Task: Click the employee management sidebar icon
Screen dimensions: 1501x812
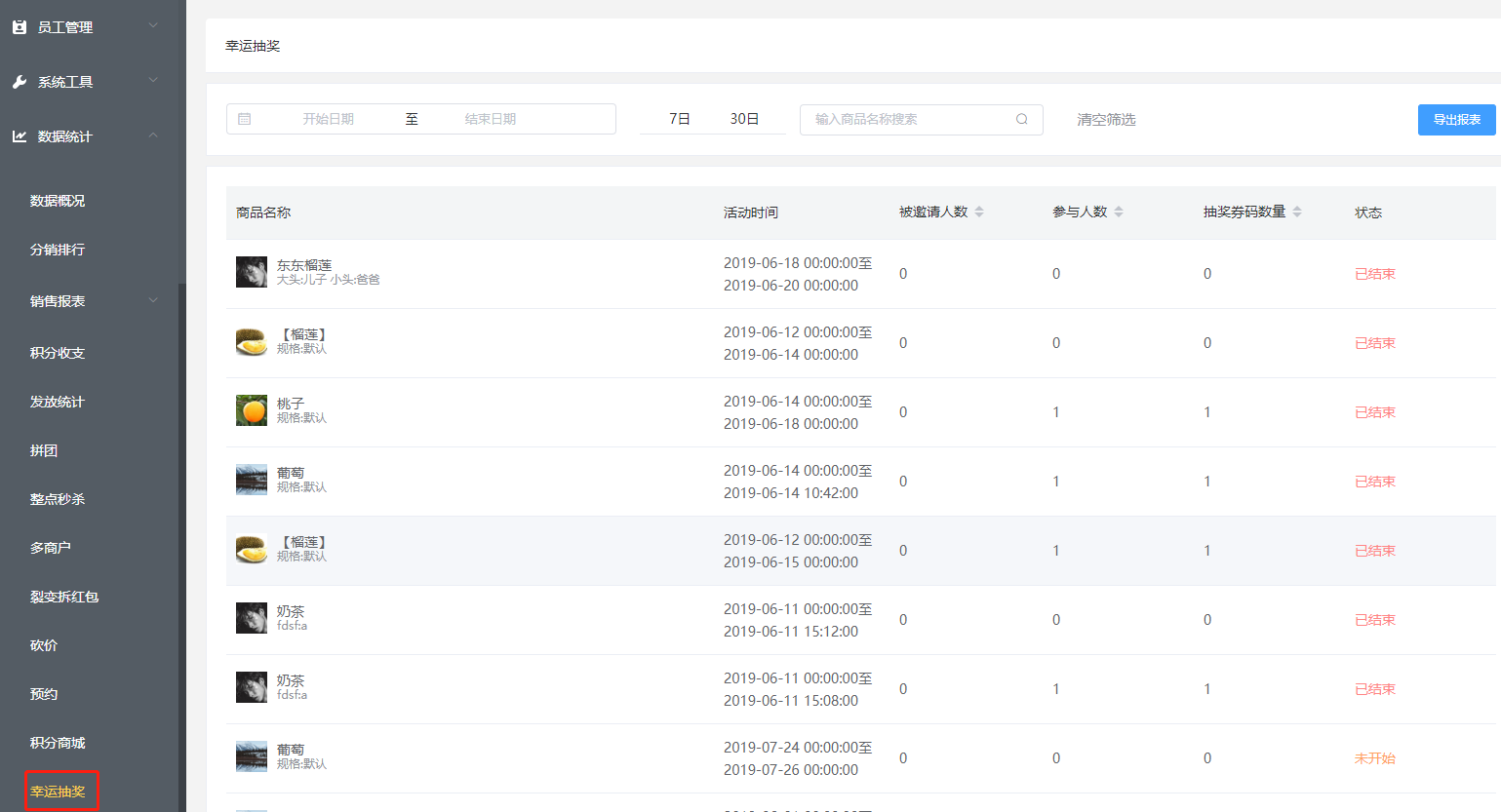Action: tap(20, 27)
